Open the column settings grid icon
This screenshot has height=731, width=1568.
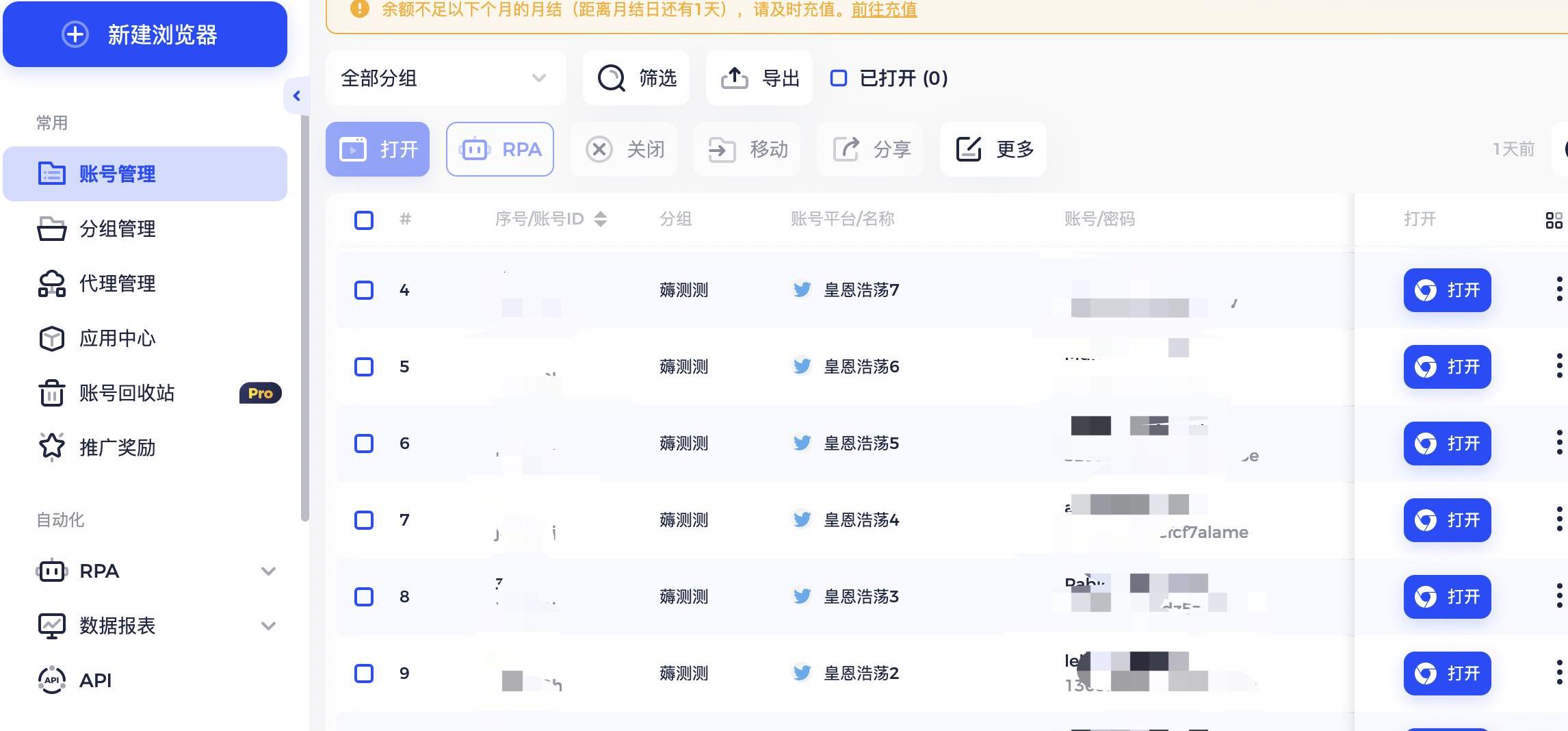[1554, 220]
